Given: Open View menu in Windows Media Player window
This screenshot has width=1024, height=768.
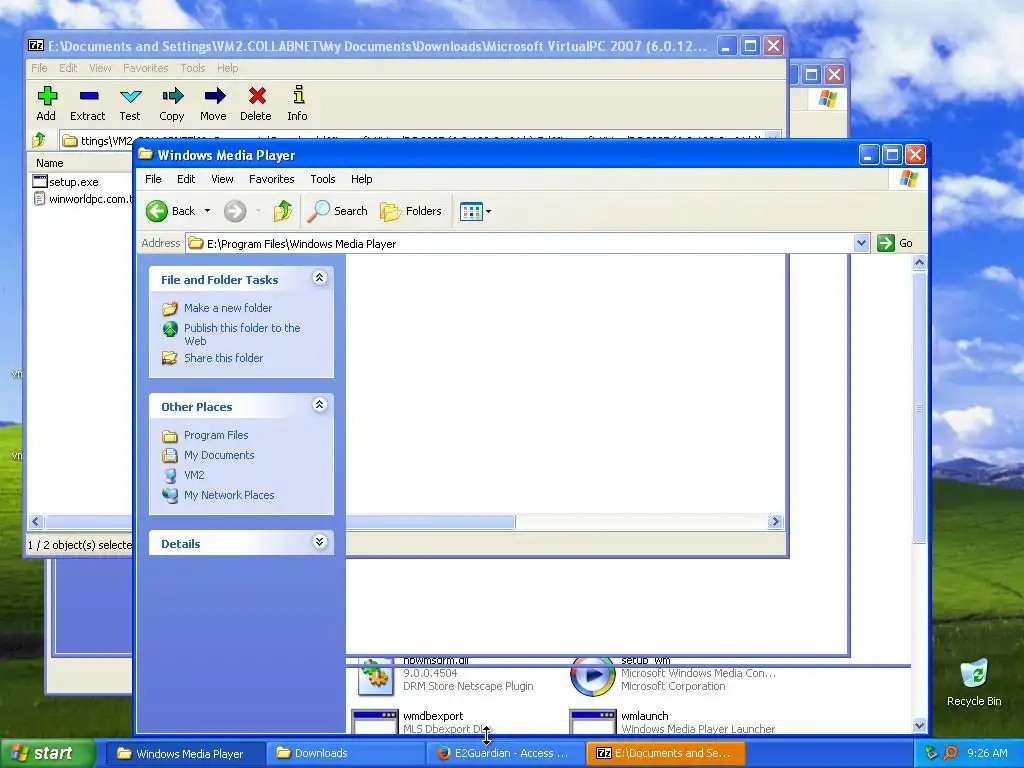Looking at the screenshot, I should (222, 179).
